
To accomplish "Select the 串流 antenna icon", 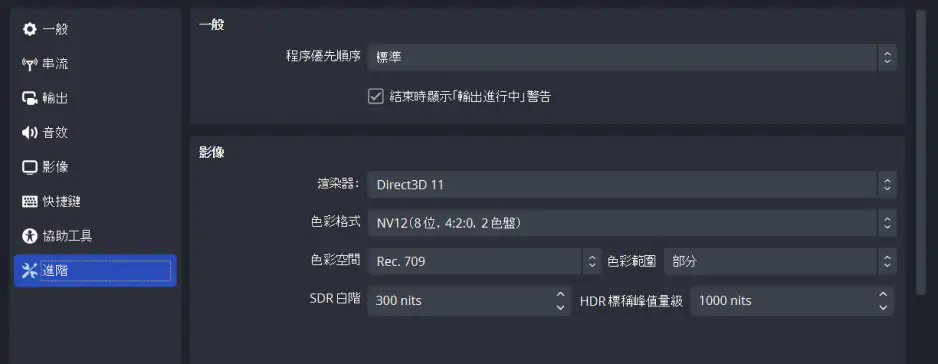I will [29, 64].
